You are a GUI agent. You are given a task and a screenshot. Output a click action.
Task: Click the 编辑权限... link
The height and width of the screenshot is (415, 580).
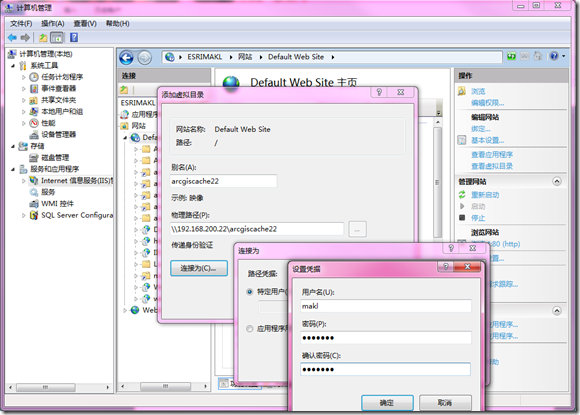(x=487, y=103)
